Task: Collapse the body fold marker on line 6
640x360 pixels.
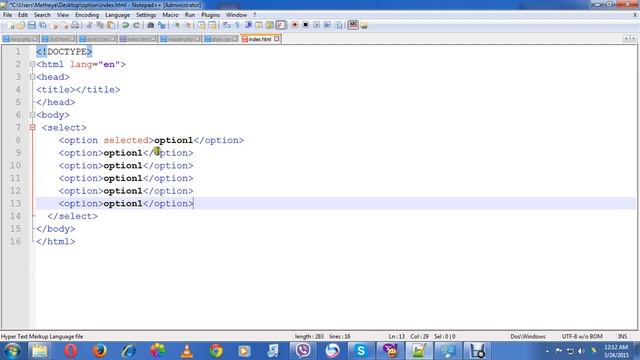Action: point(33,115)
